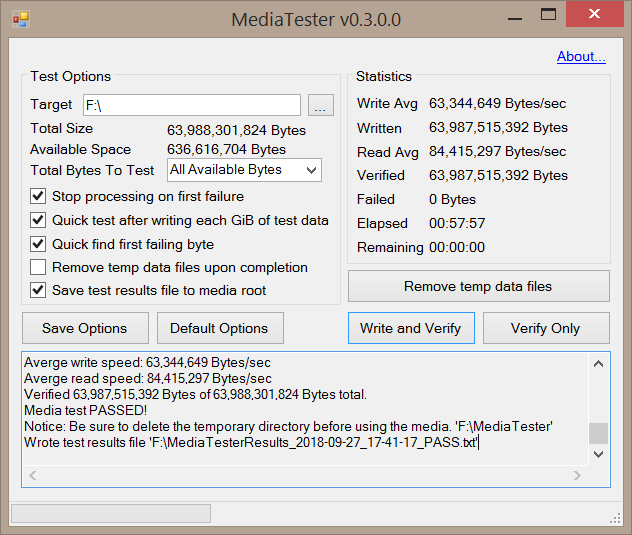632x535 pixels.
Task: Click the log's horizontal scrollbar right arrow
Action: pos(579,474)
